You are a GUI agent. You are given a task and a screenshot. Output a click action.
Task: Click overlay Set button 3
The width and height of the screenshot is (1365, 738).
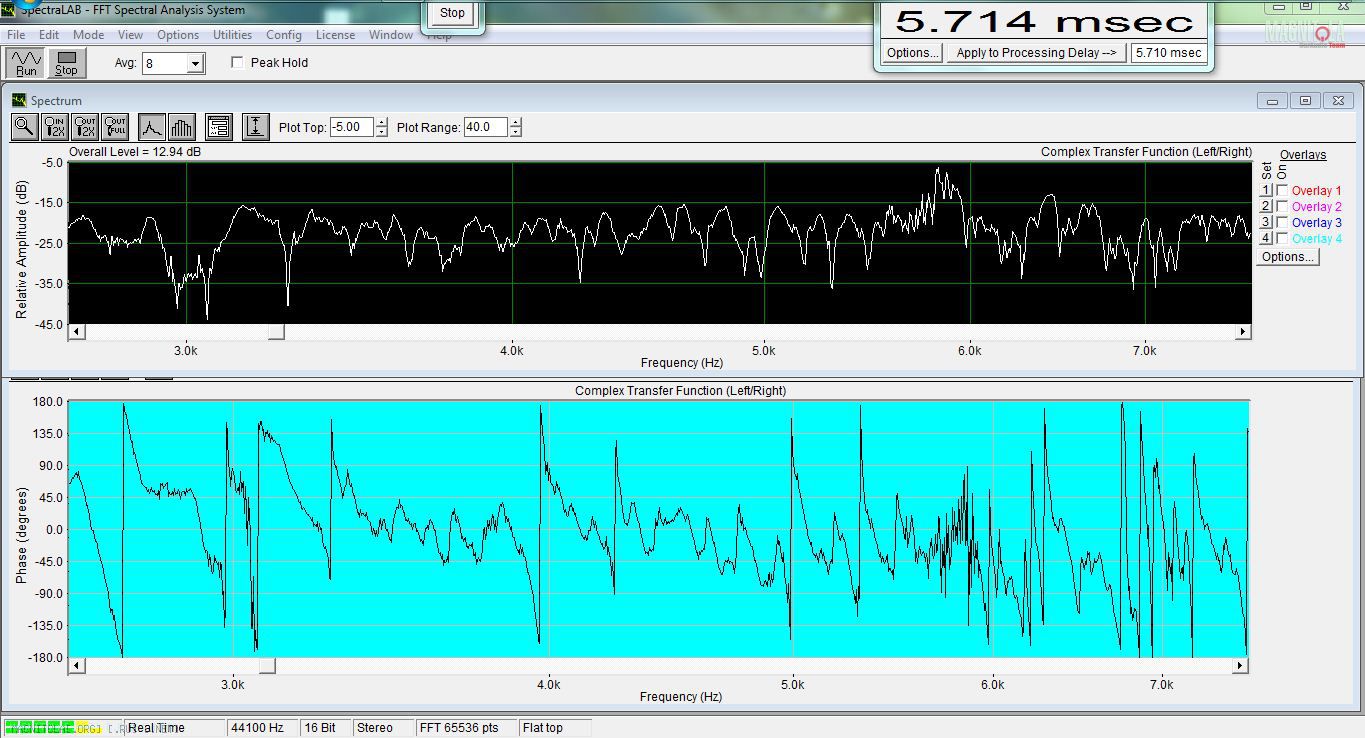click(1265, 222)
